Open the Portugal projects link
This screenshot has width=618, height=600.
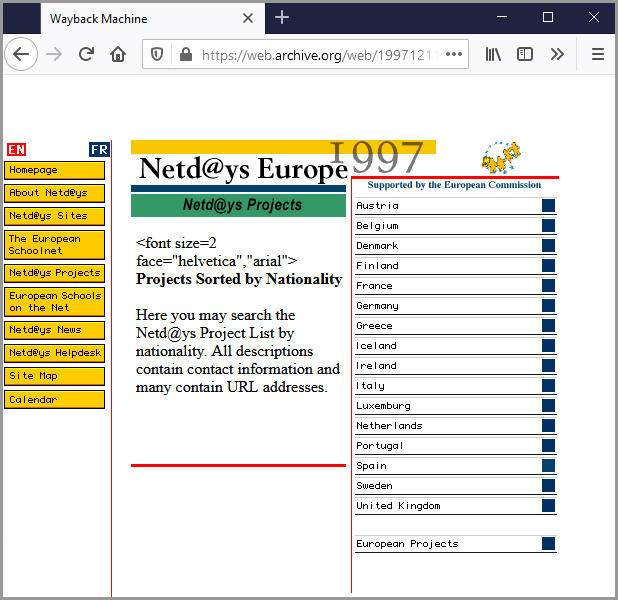pos(380,446)
